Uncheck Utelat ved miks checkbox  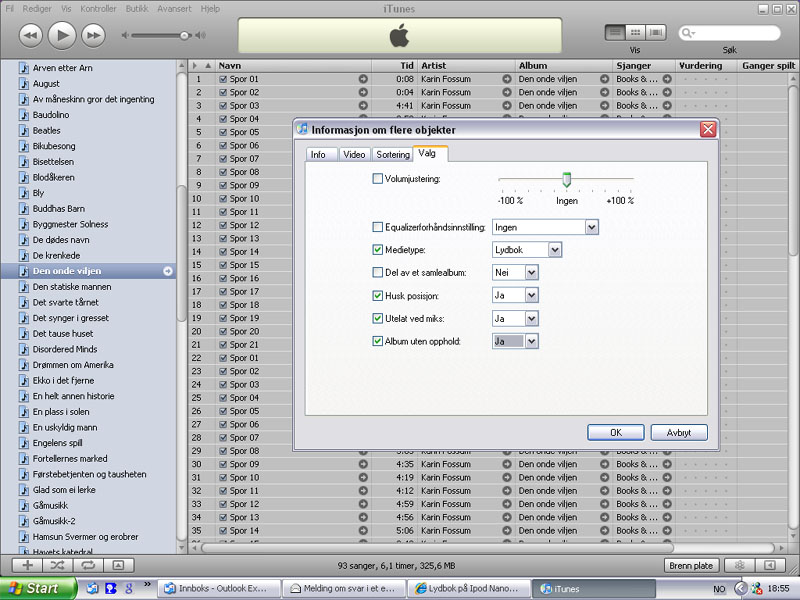click(x=378, y=318)
